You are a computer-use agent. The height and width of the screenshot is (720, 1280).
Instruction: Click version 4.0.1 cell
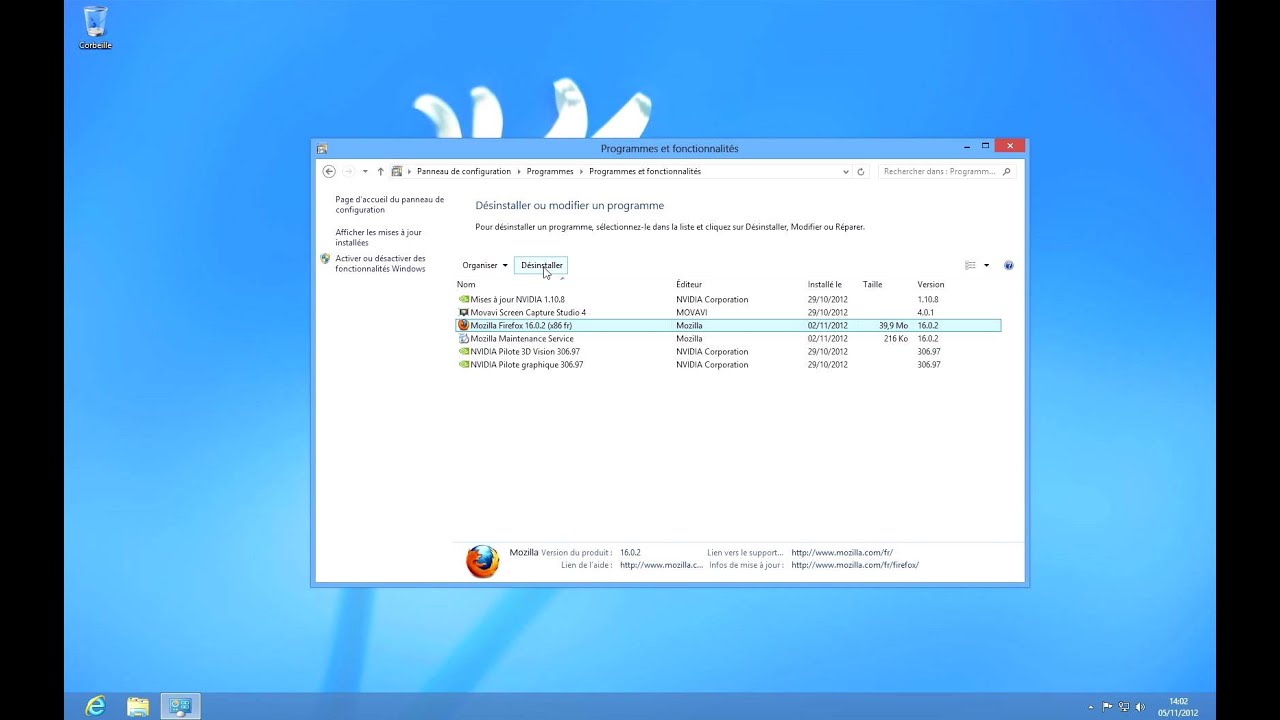point(925,312)
